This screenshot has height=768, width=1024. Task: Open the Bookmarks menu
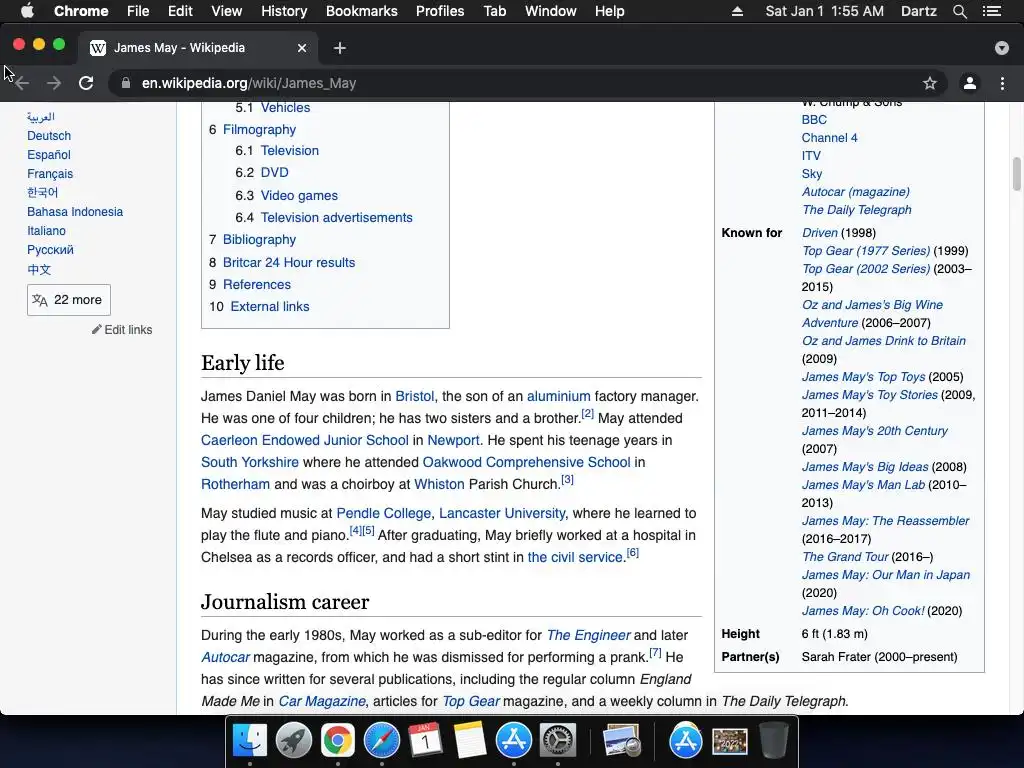pyautogui.click(x=362, y=11)
